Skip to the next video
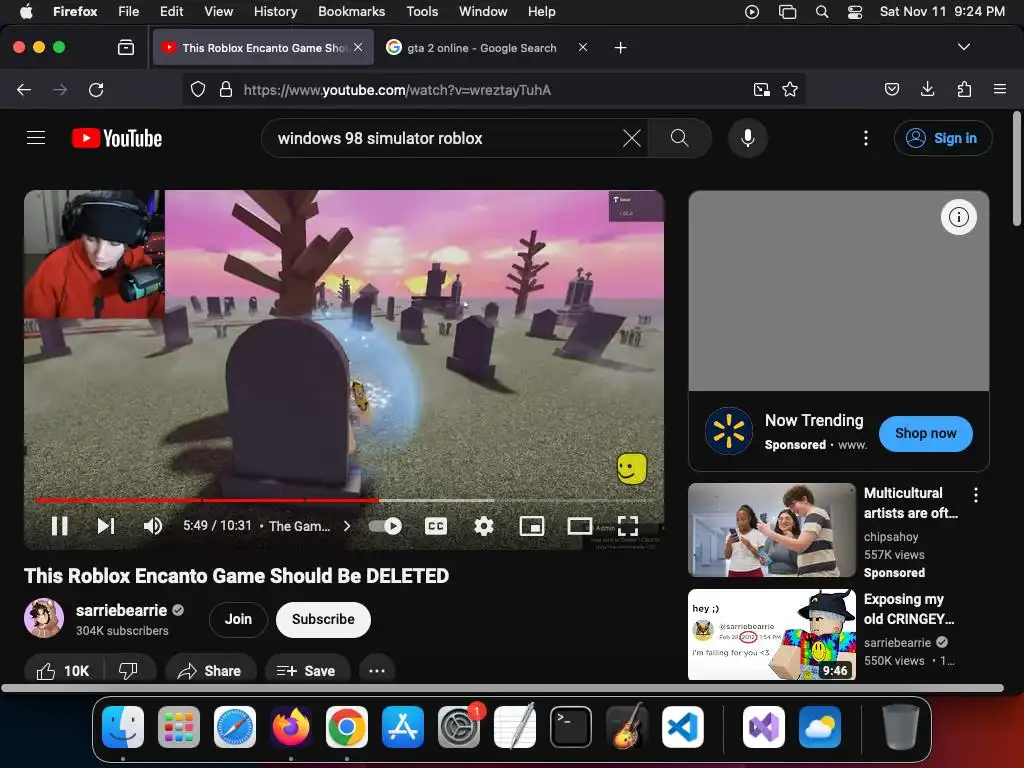The image size is (1024, 768). click(106, 526)
